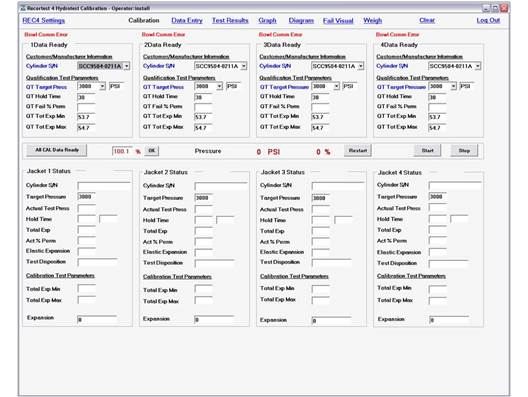Open the Fail Visual page
The width and height of the screenshot is (528, 397).
coord(338,21)
